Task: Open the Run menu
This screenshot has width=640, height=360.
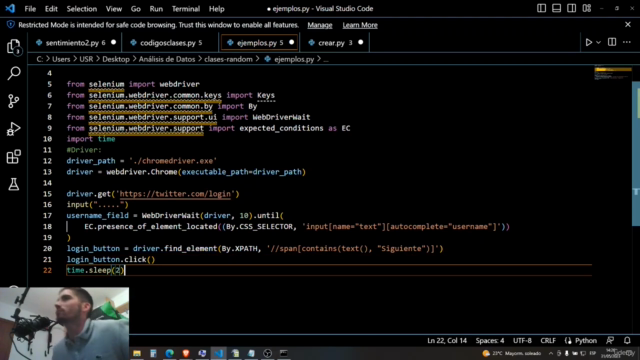Action: click(156, 9)
